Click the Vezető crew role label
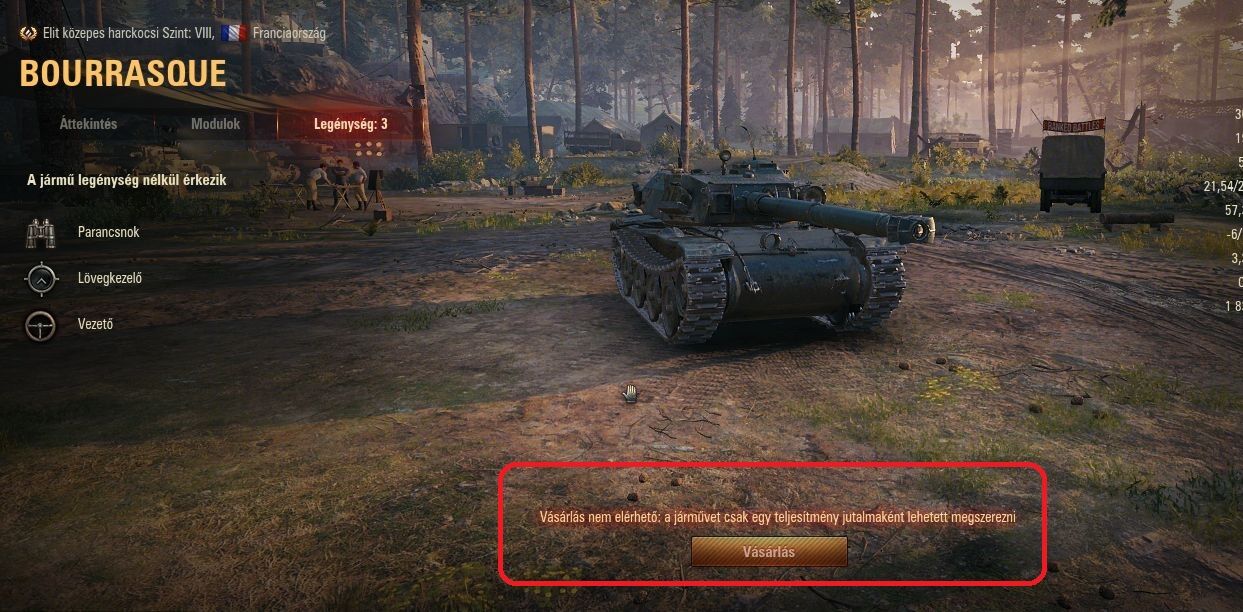The width and height of the screenshot is (1243, 612). click(95, 324)
